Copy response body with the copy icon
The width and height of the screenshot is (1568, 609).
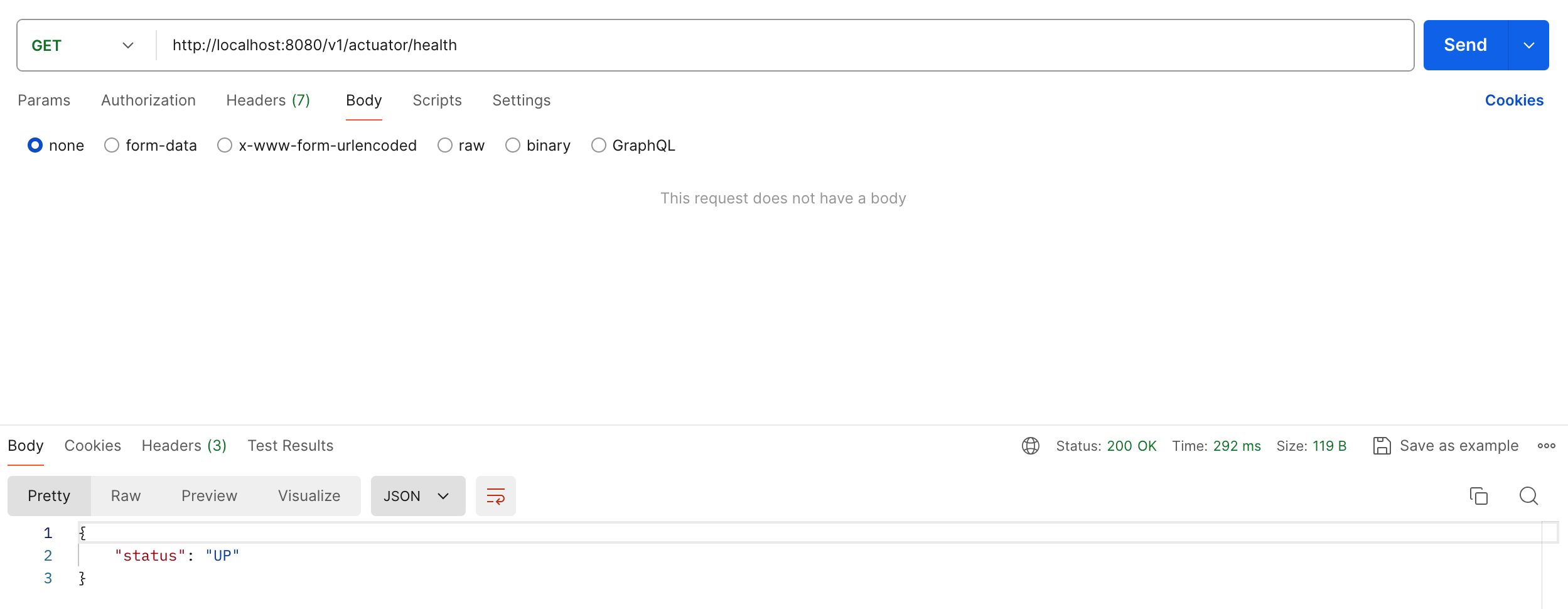1478,496
